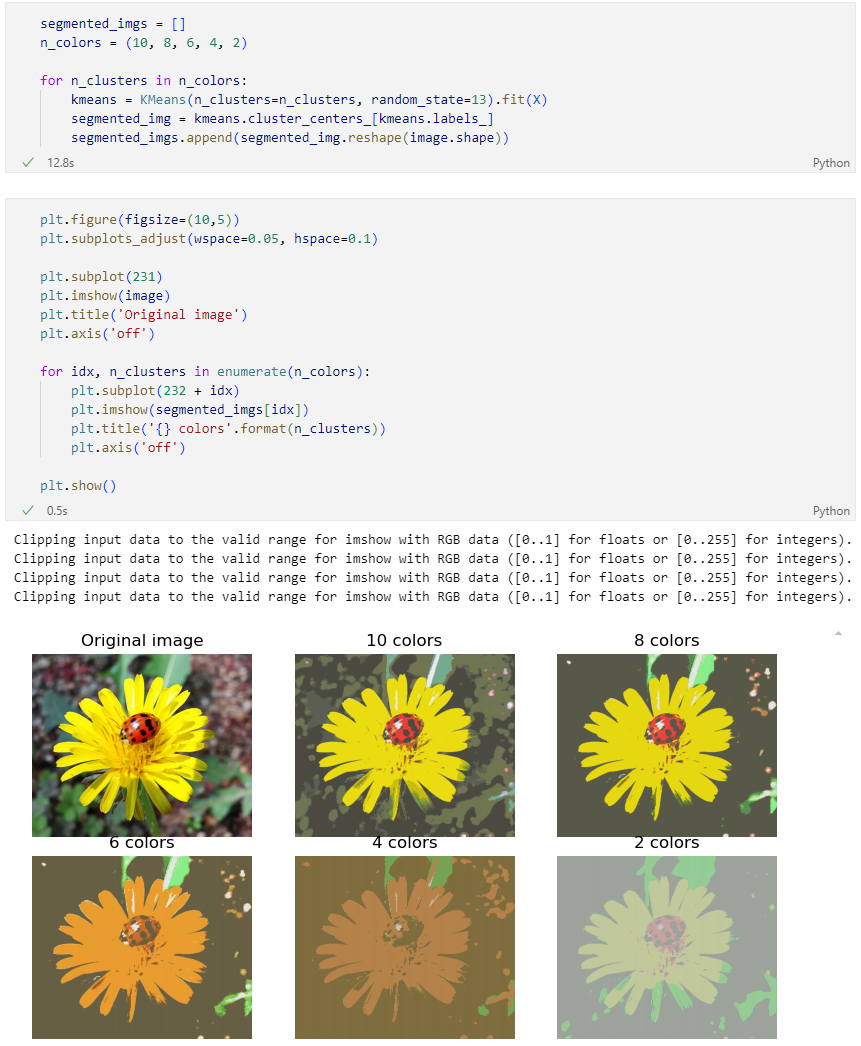Select the Python language label of first cell

(x=830, y=163)
